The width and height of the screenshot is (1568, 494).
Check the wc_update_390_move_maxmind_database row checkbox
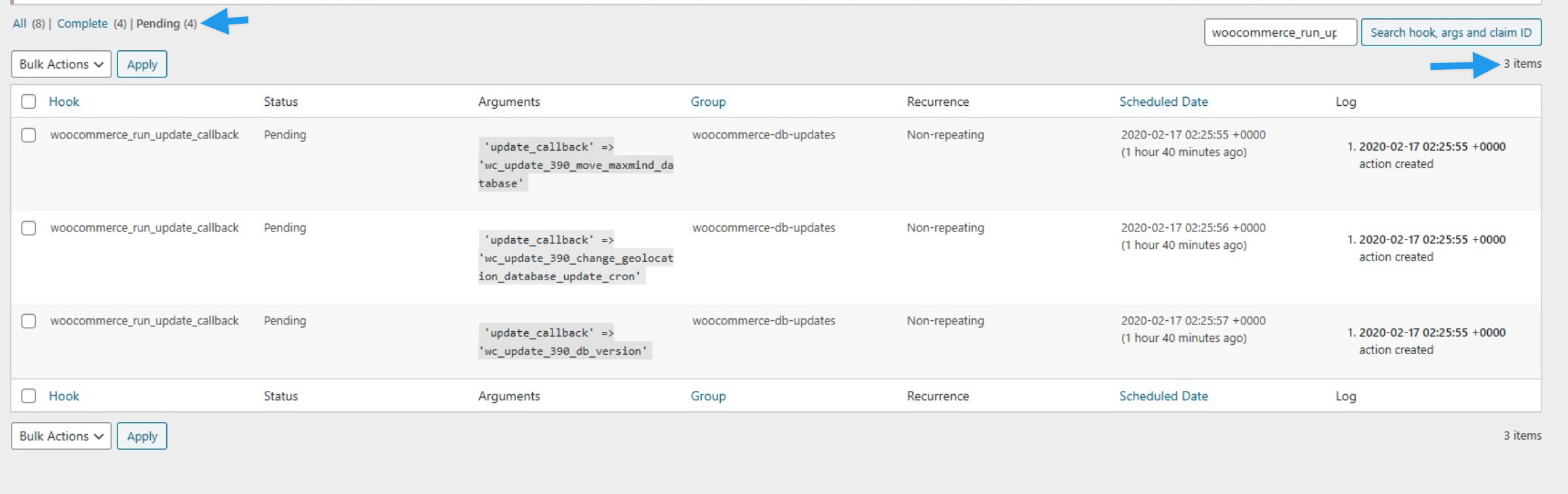29,135
